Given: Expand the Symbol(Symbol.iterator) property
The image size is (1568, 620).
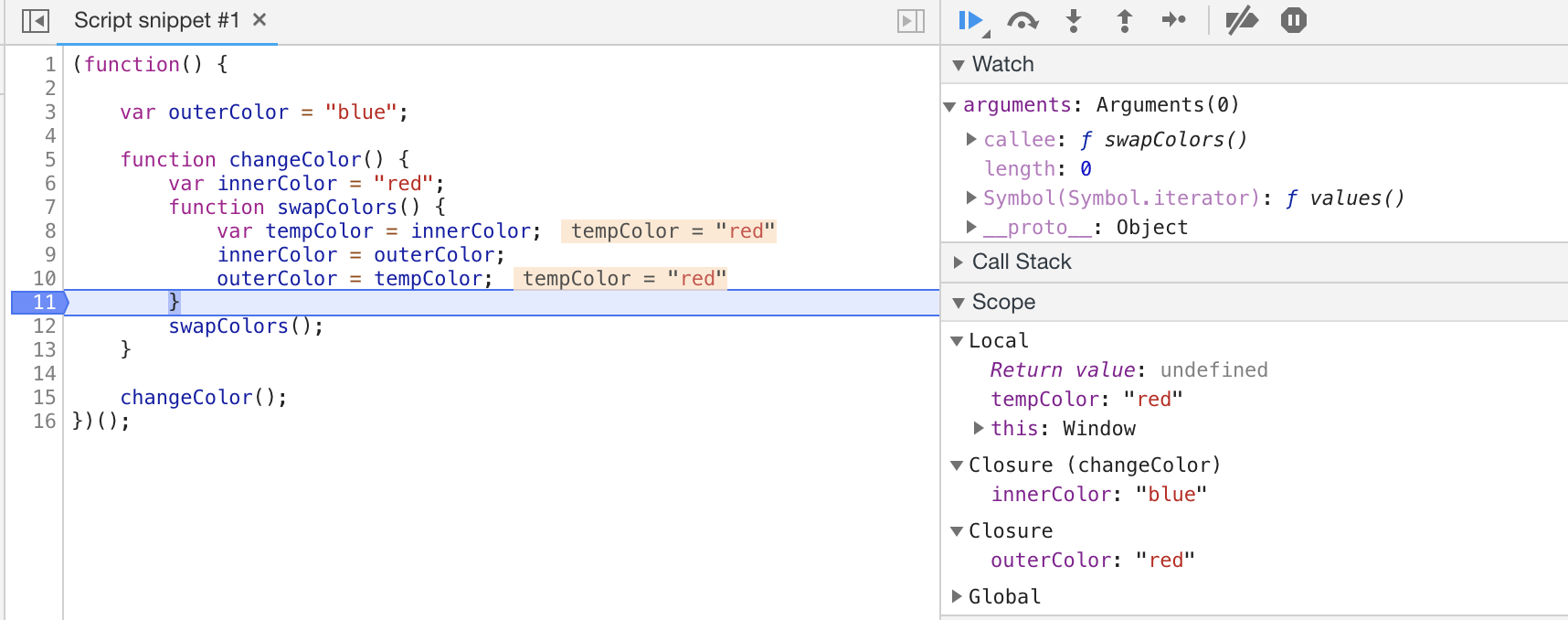Looking at the screenshot, I should [971, 198].
